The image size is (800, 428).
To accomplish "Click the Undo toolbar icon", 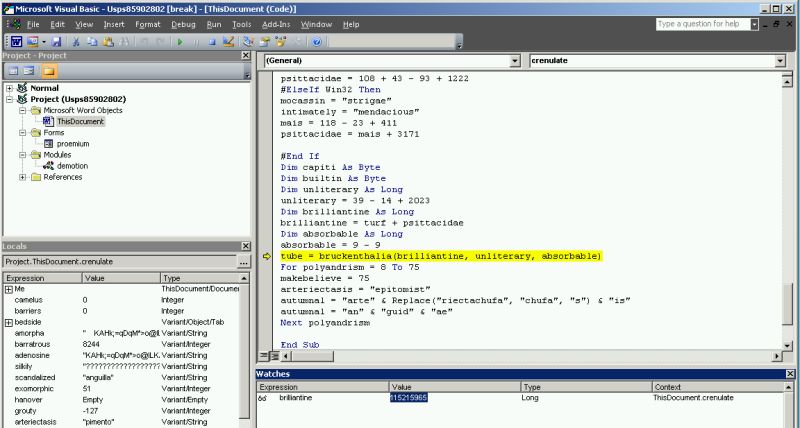I will pyautogui.click(x=144, y=42).
